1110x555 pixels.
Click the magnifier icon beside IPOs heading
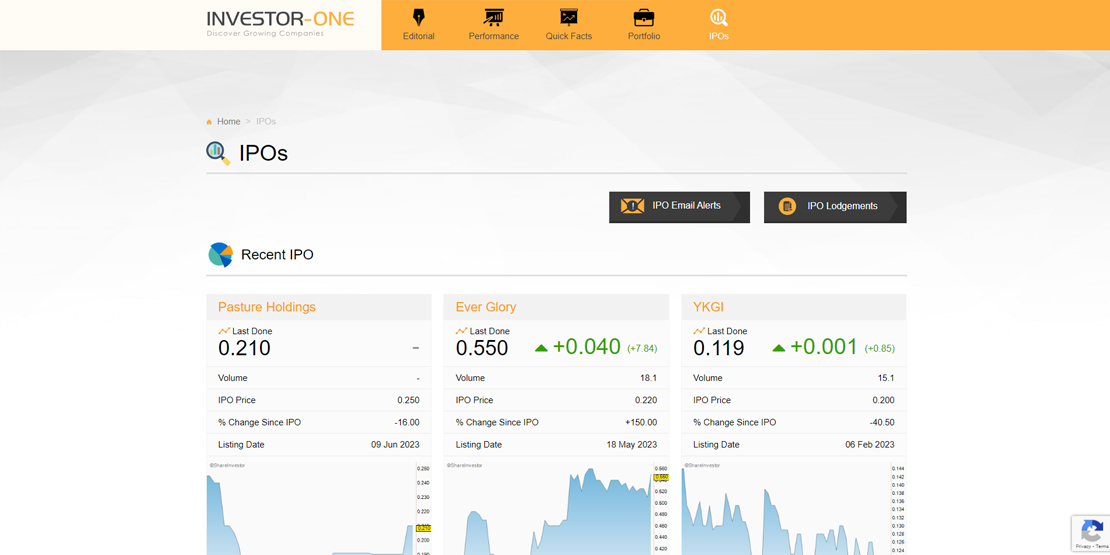(x=218, y=153)
